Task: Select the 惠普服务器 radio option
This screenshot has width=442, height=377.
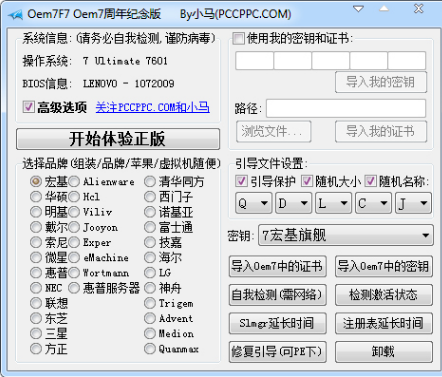Action: tap(74, 288)
